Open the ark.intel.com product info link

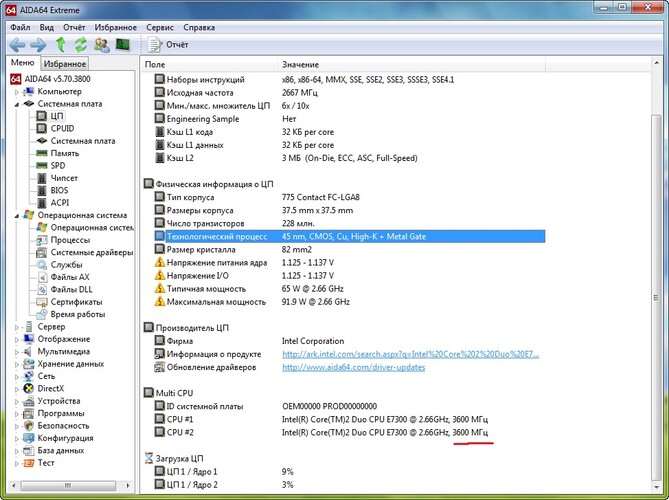coord(410,354)
